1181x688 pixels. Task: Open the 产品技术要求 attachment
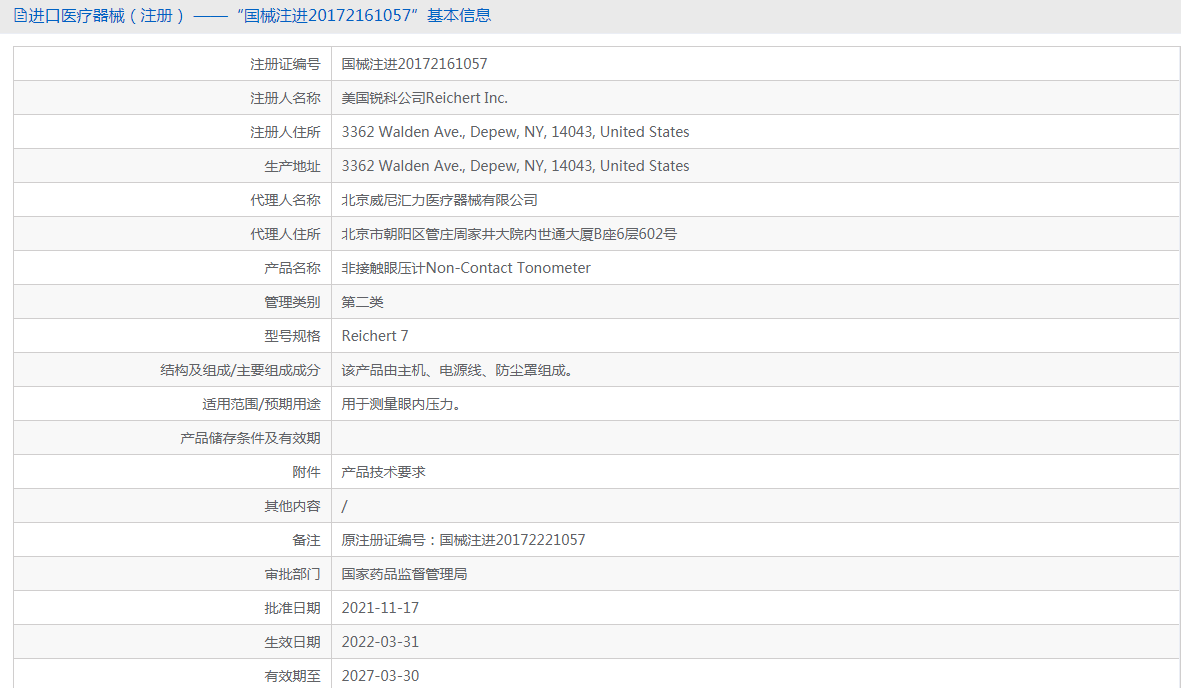click(x=383, y=472)
